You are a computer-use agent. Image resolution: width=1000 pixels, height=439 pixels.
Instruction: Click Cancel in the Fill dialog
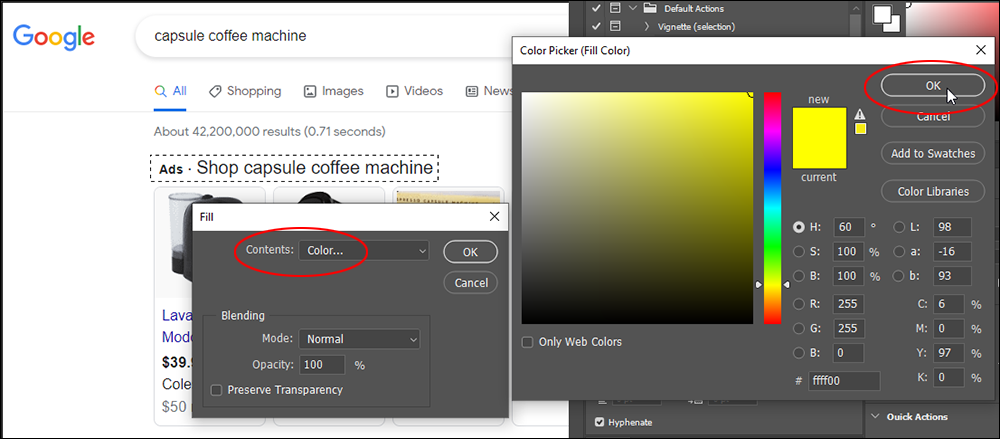tap(470, 283)
